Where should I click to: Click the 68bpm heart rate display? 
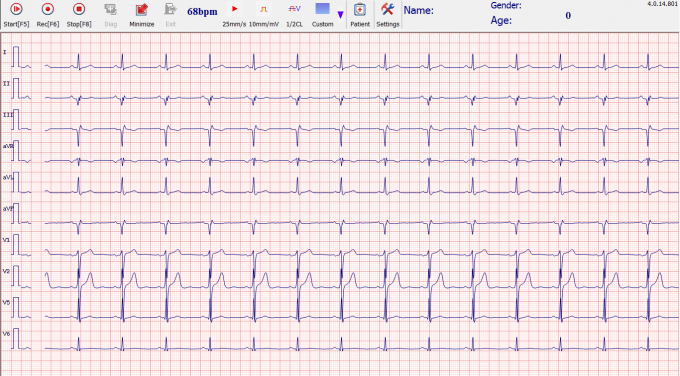coord(202,12)
